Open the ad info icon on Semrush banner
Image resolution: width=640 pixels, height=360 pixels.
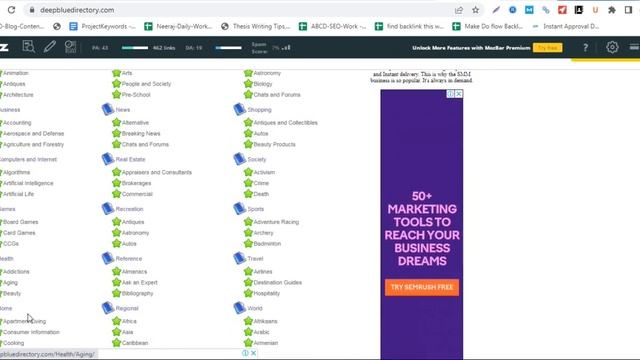[x=451, y=94]
